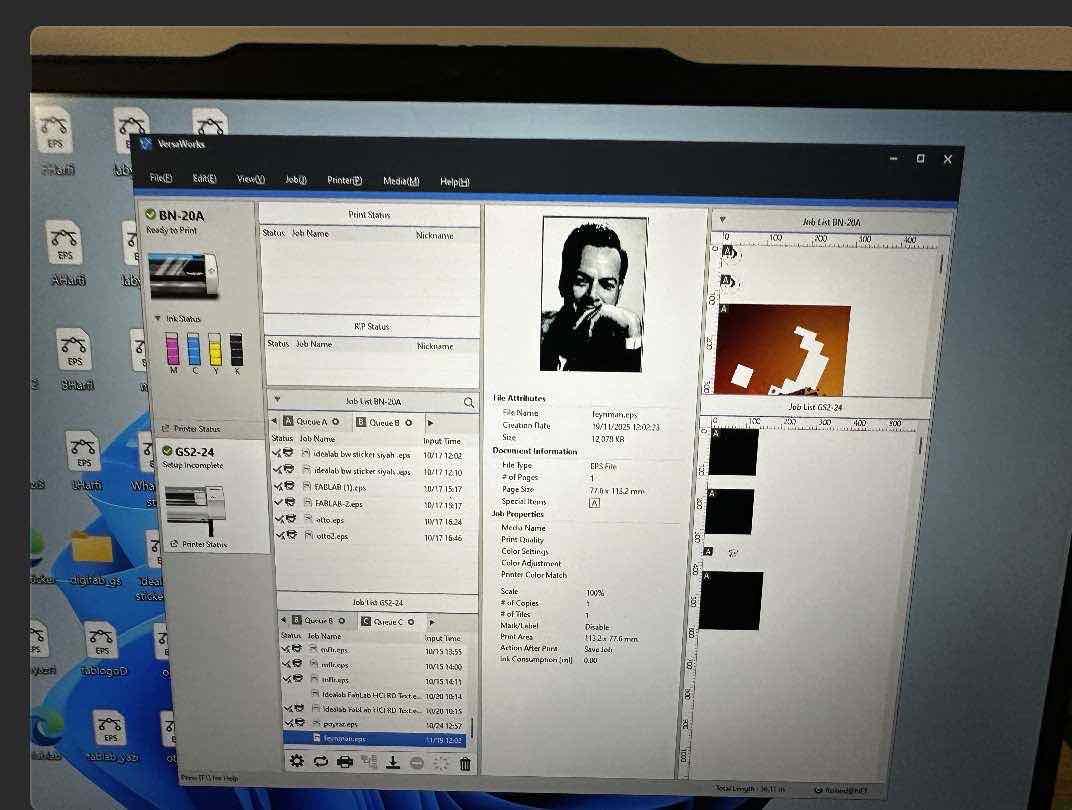Select the BN-20A printer image
The height and width of the screenshot is (810, 1072).
183,274
